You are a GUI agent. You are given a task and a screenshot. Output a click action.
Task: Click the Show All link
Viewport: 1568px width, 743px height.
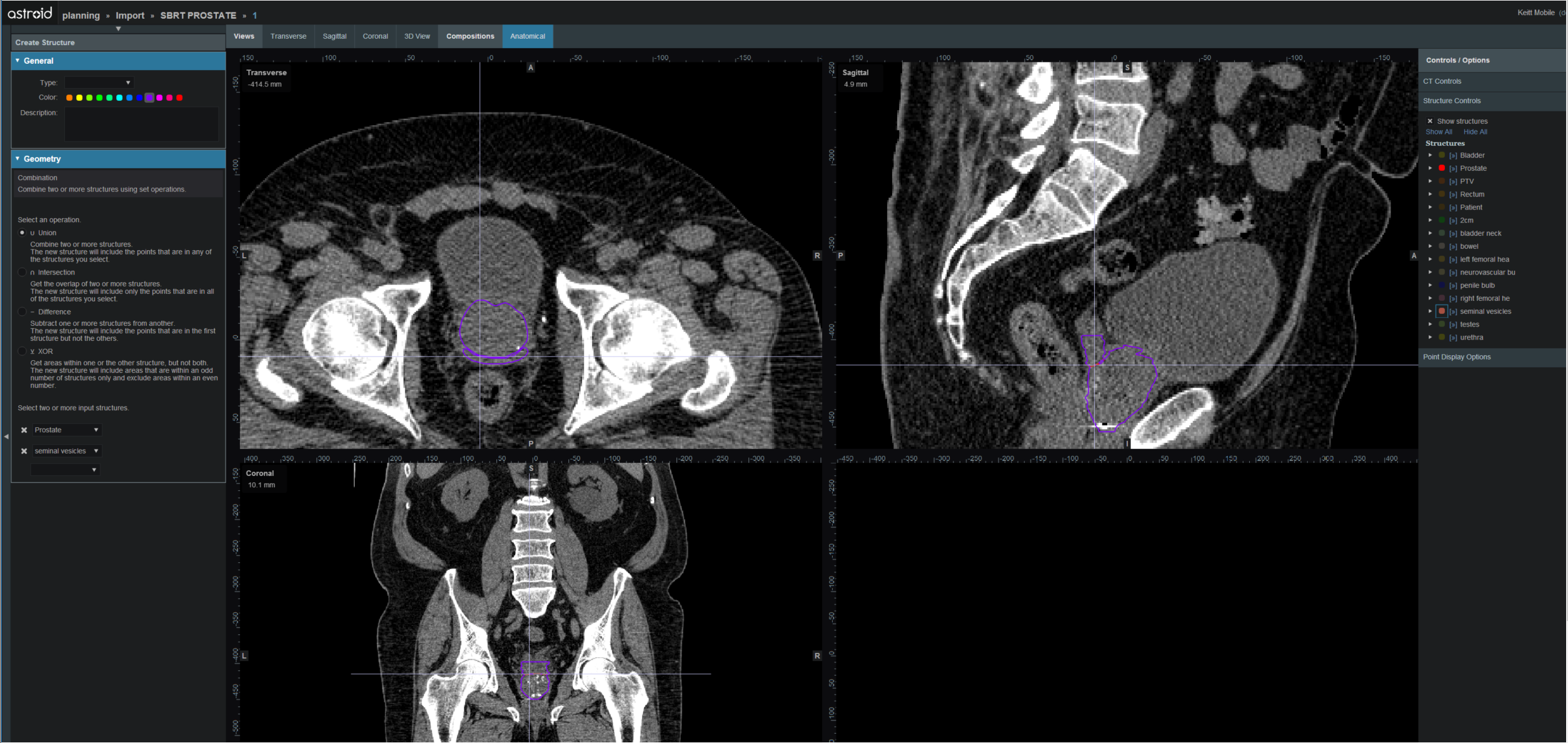coord(1439,132)
